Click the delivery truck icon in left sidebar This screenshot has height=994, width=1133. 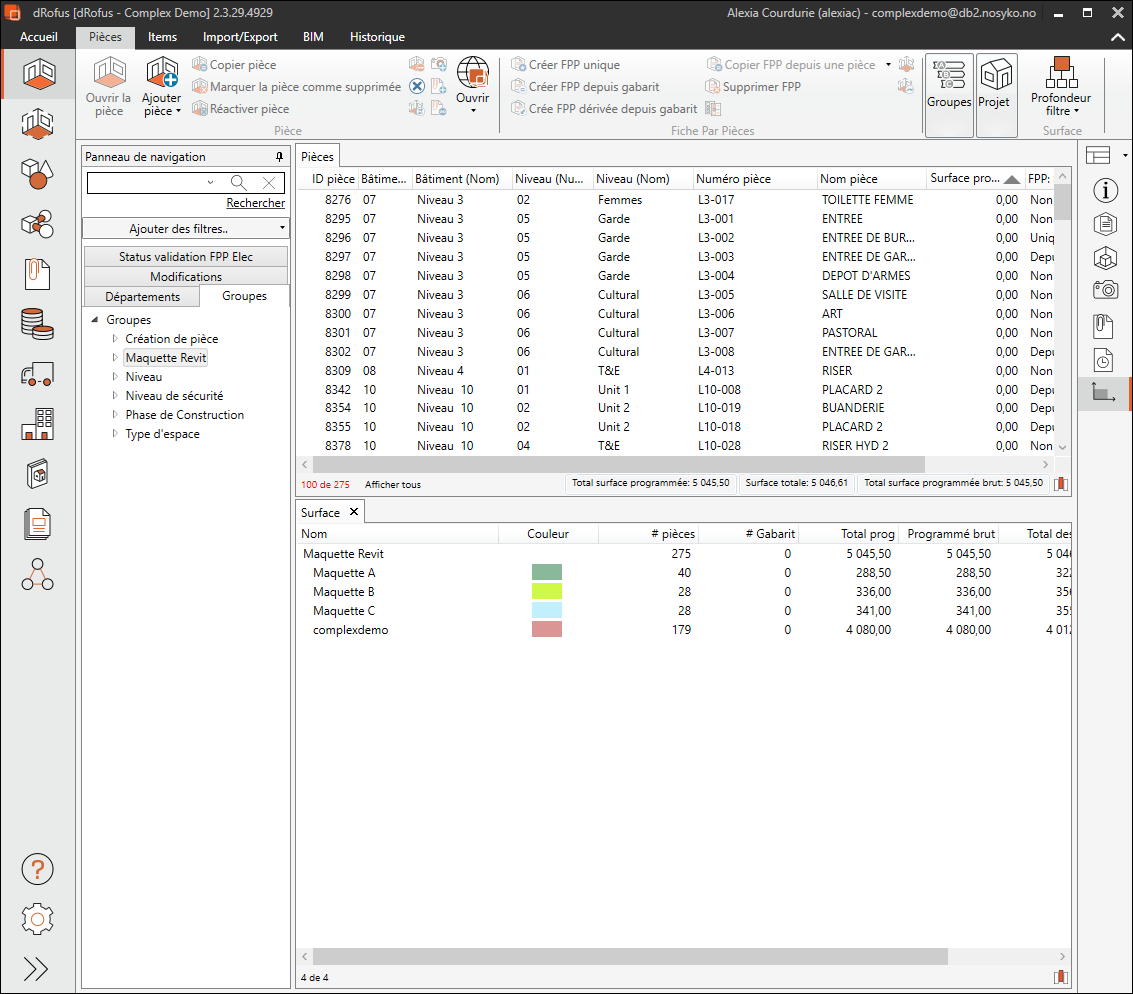pyautogui.click(x=37, y=374)
